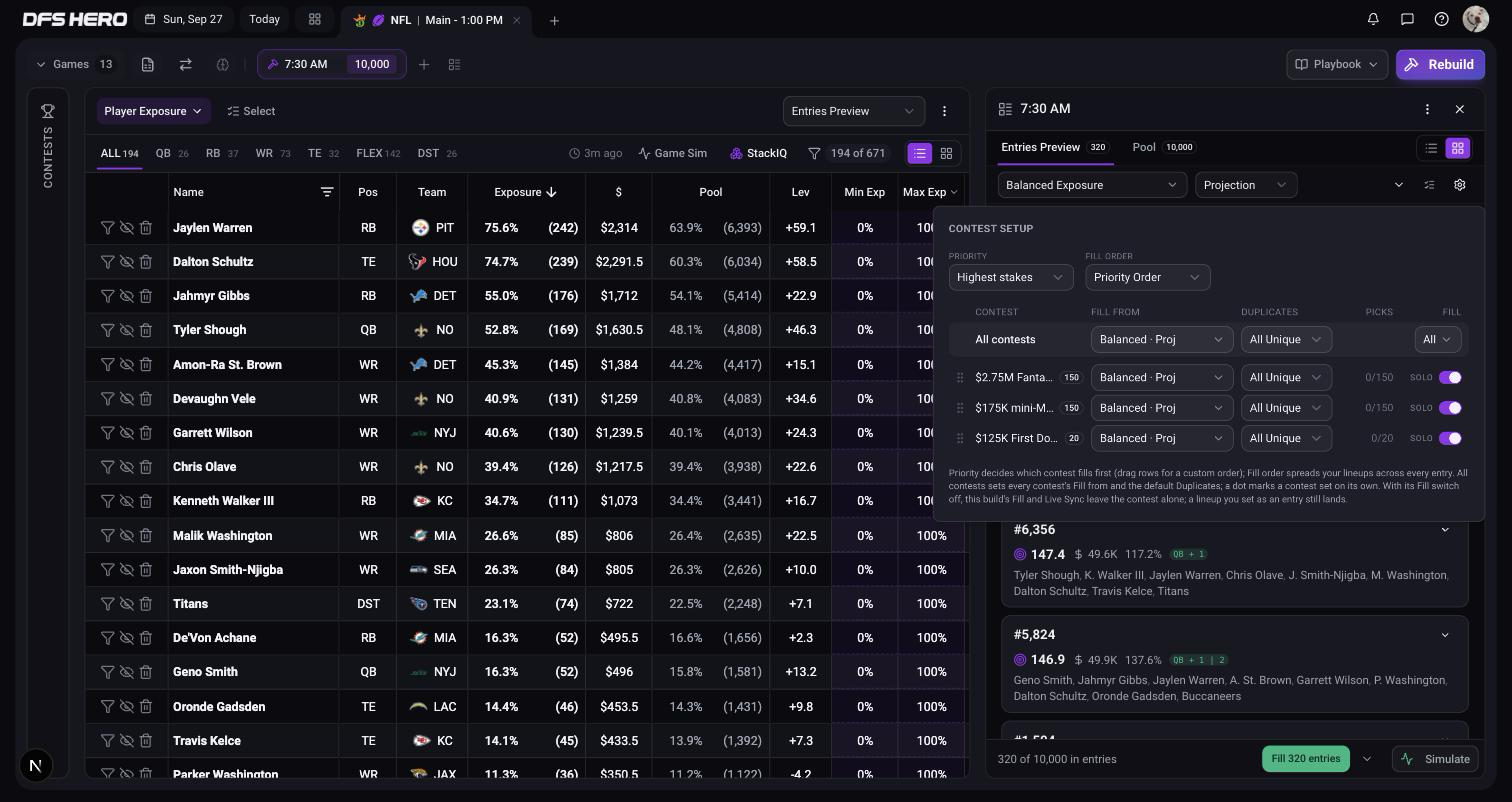Switch to the Pool tab
1512x802 pixels.
click(1163, 147)
